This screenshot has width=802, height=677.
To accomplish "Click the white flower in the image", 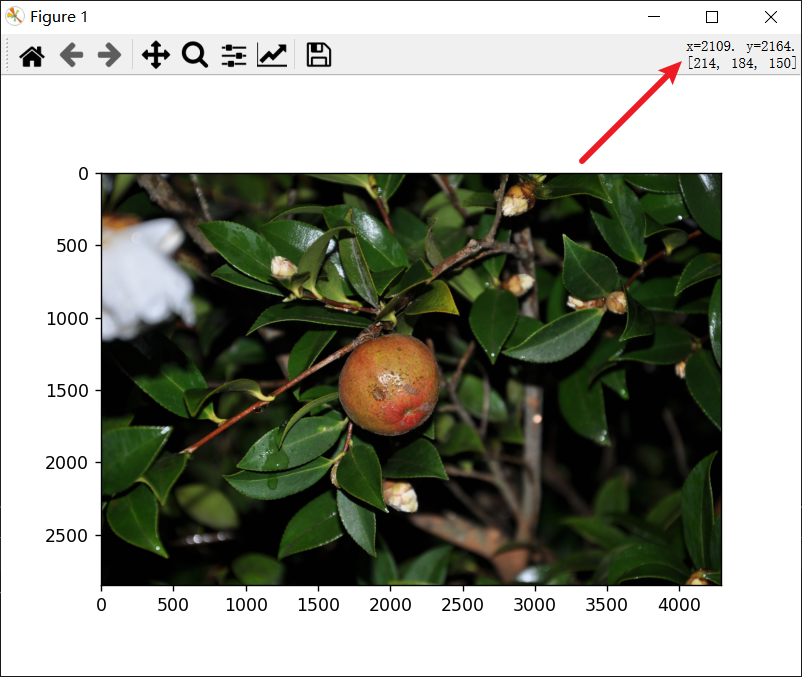I will (x=146, y=278).
